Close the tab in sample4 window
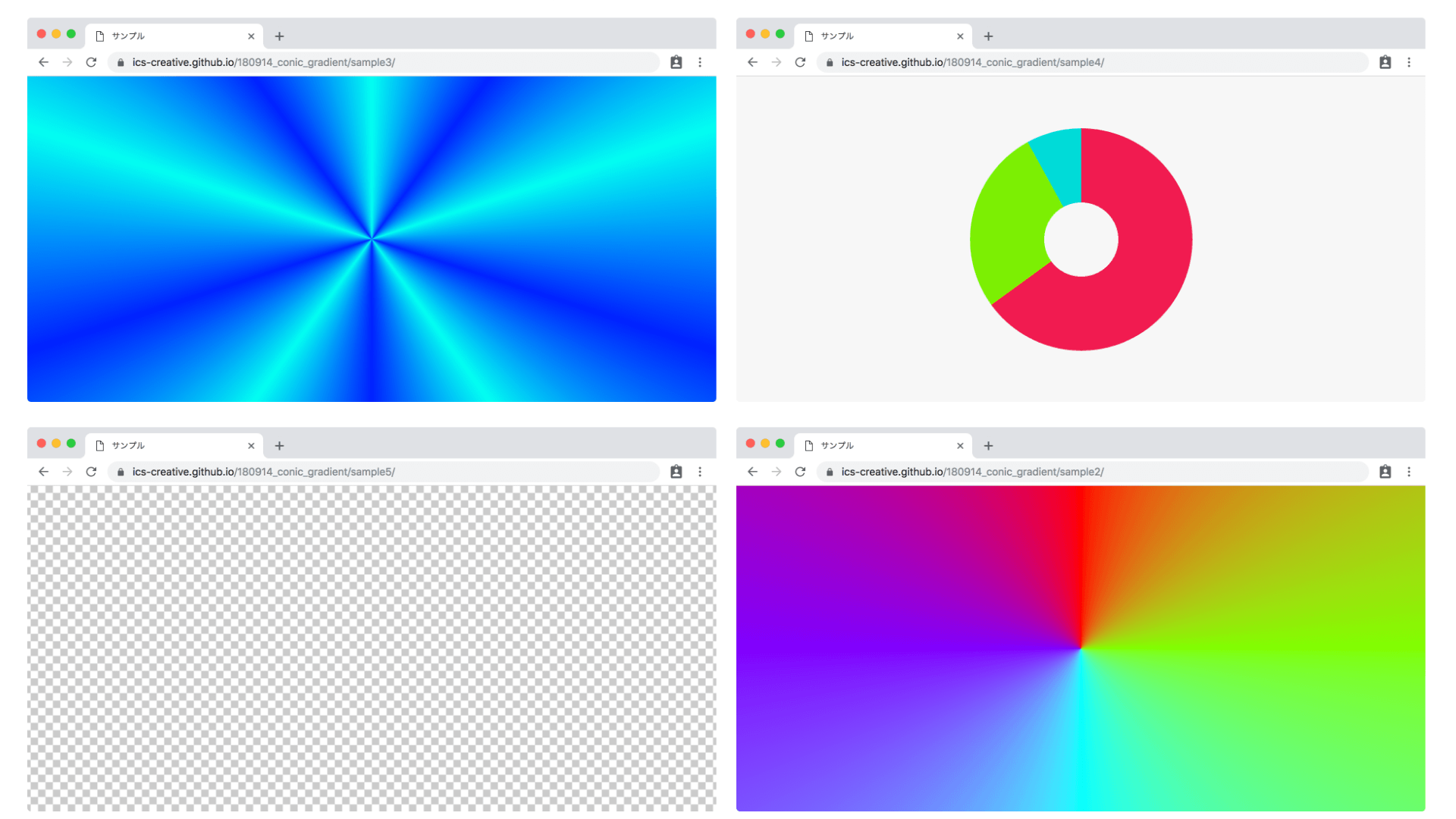This screenshot has height=819, width=1456. coord(960,36)
